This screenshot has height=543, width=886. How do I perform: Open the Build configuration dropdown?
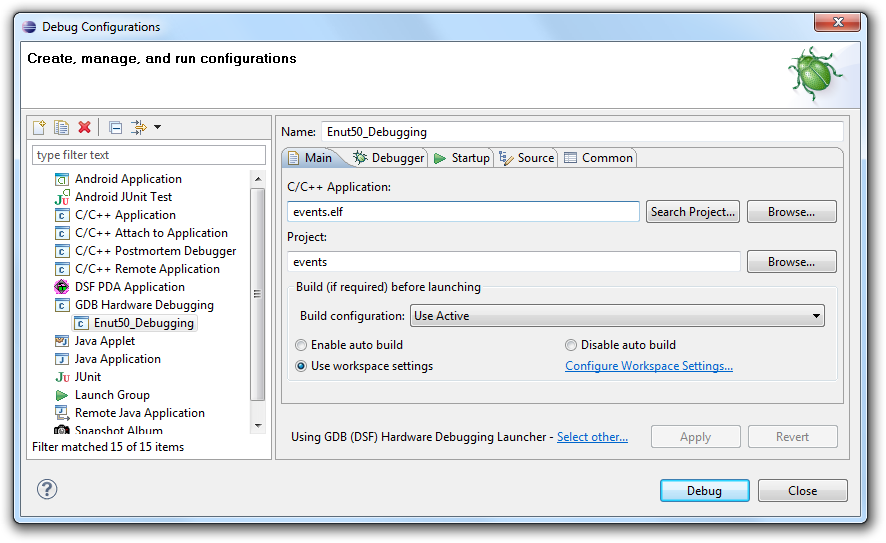(617, 316)
